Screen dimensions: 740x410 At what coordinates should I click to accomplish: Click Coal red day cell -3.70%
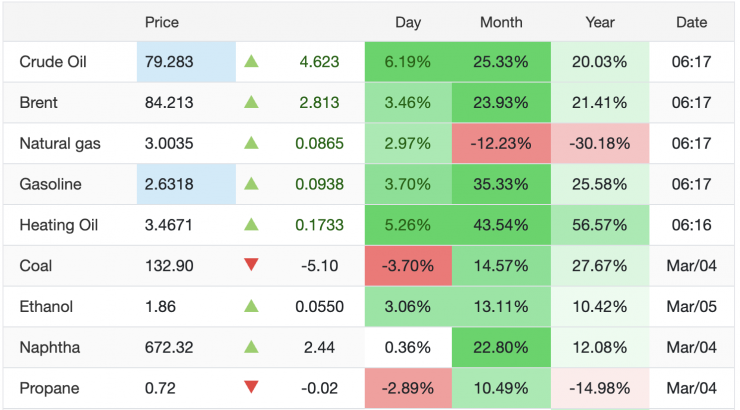[408, 266]
